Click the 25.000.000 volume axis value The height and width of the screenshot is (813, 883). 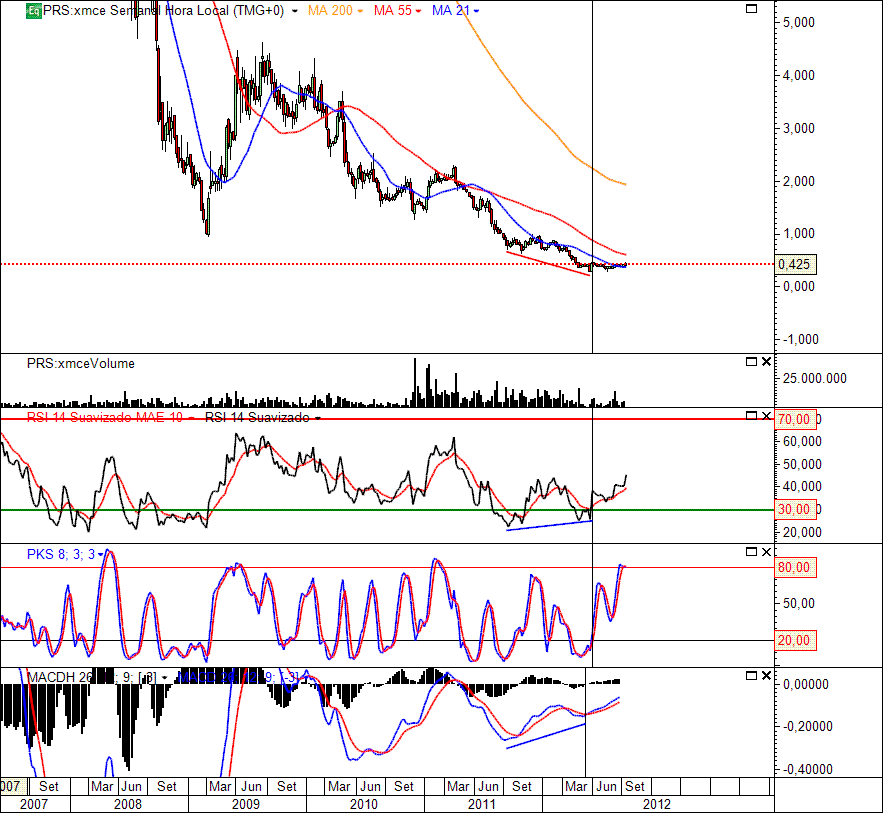[814, 378]
